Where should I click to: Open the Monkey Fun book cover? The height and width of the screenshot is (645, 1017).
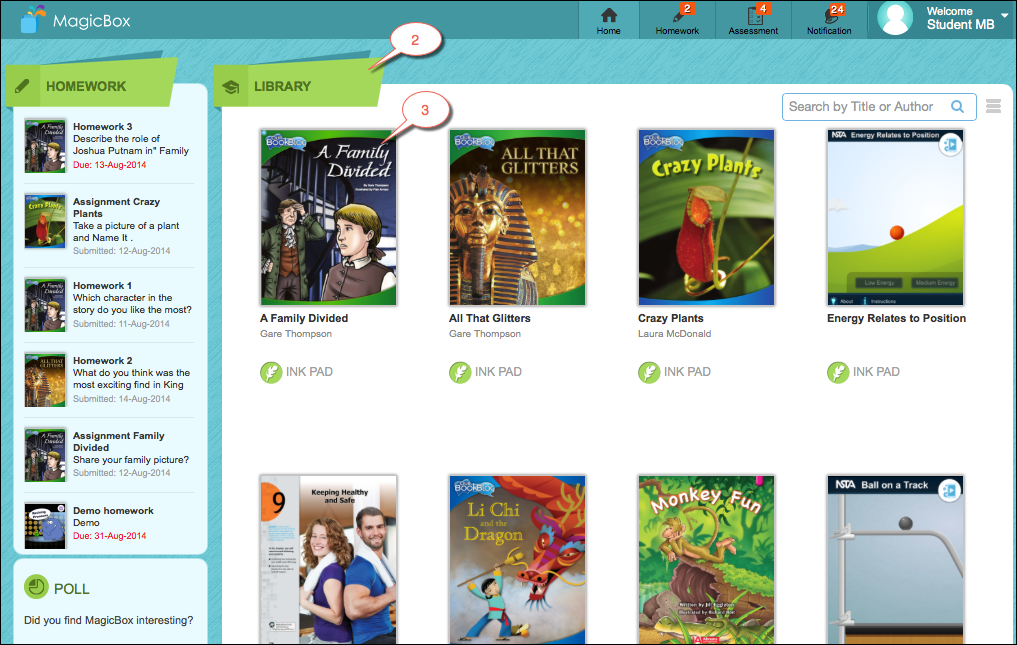pos(706,560)
